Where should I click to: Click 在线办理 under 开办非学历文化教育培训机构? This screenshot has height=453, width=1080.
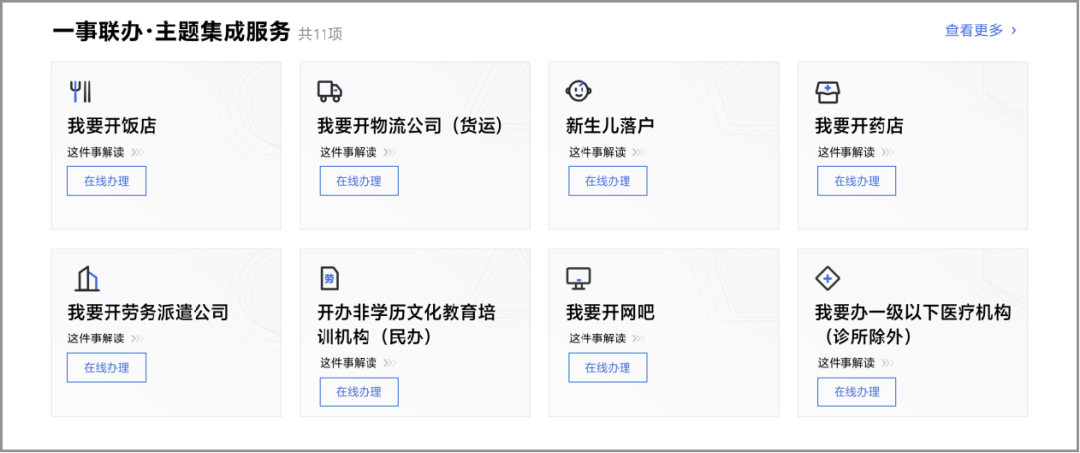[359, 392]
